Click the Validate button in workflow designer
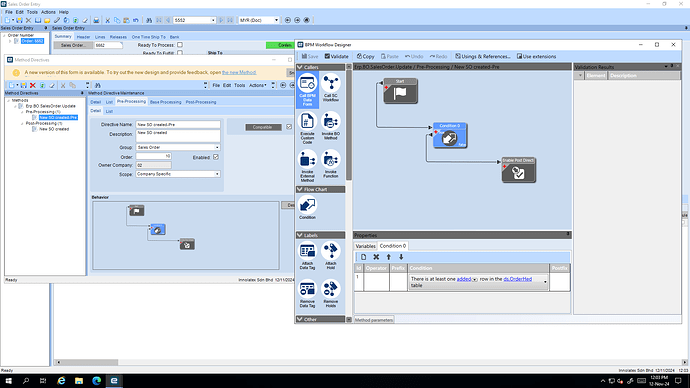This screenshot has width=690, height=388. (x=337, y=56)
